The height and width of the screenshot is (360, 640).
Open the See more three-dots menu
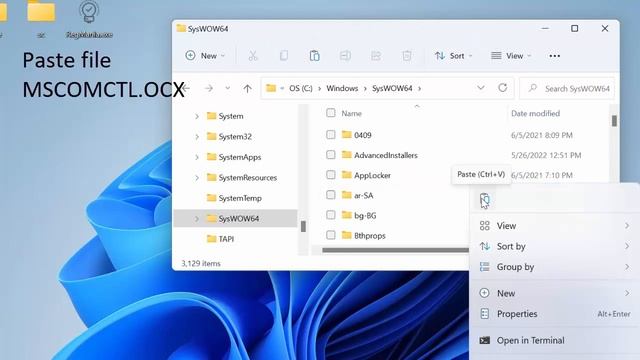pyautogui.click(x=554, y=56)
